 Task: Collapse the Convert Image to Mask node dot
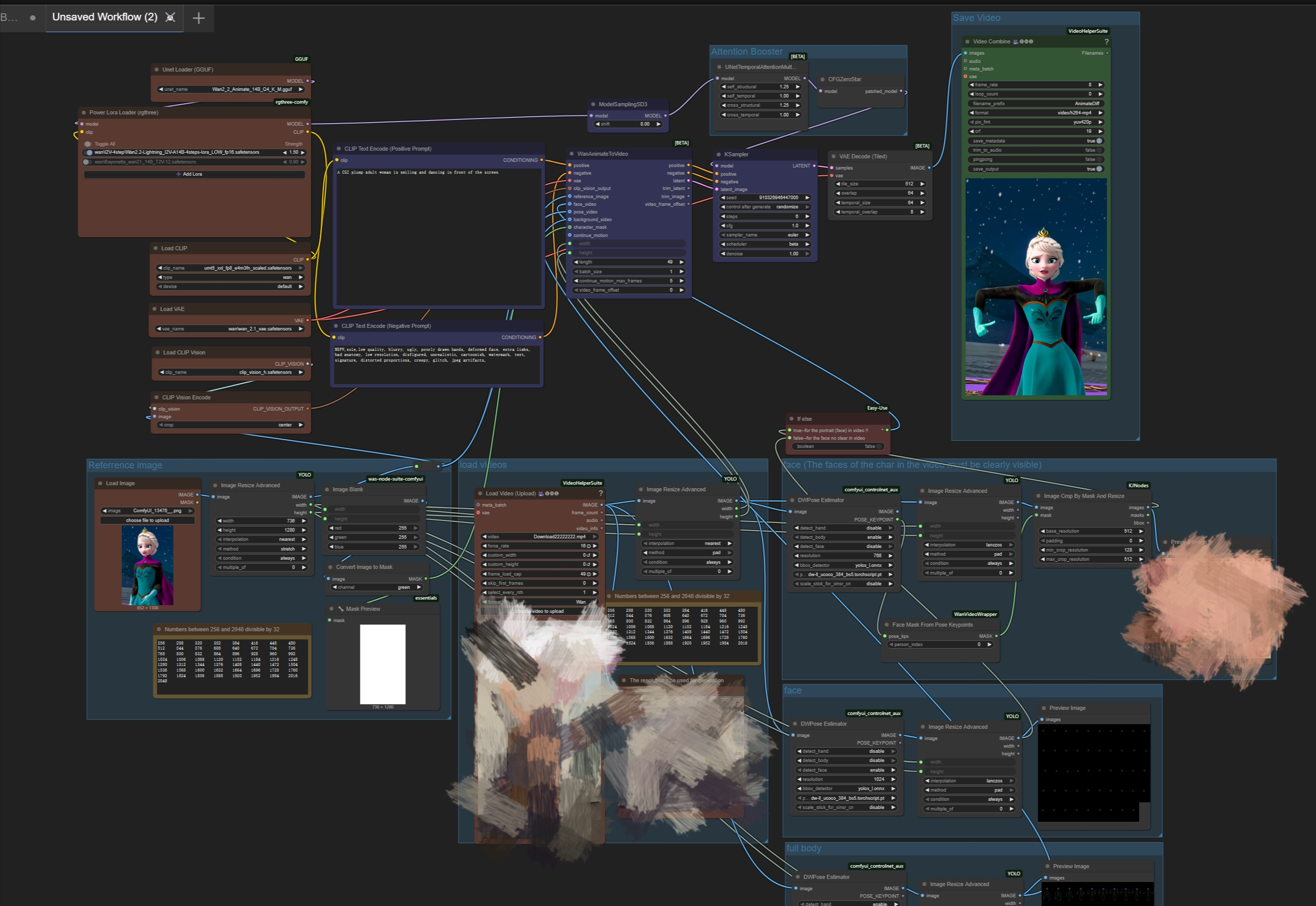point(330,567)
